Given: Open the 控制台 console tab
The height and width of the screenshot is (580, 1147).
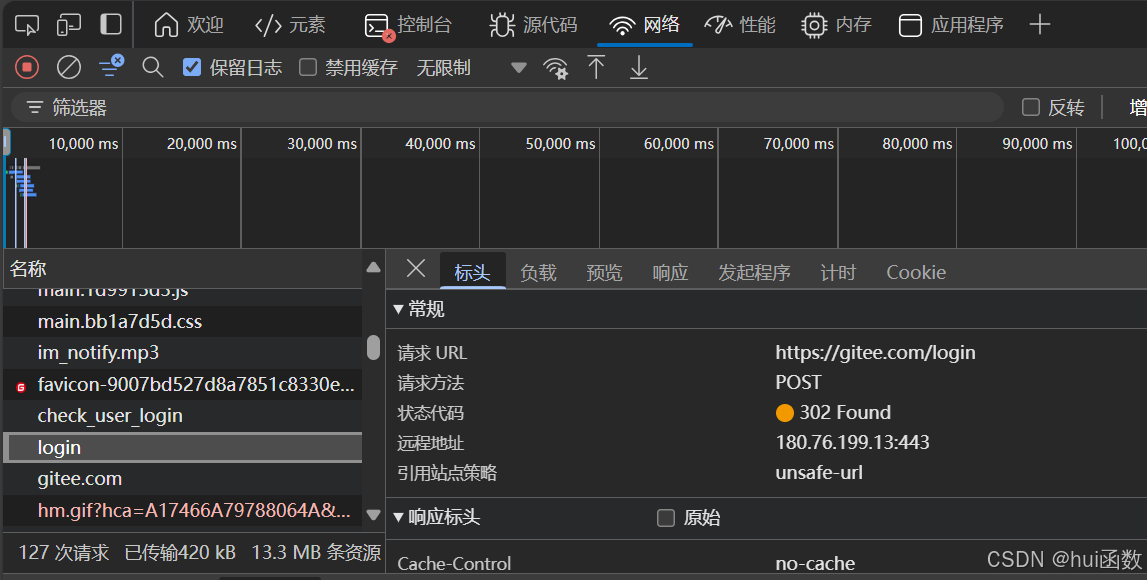Looking at the screenshot, I should [x=407, y=25].
